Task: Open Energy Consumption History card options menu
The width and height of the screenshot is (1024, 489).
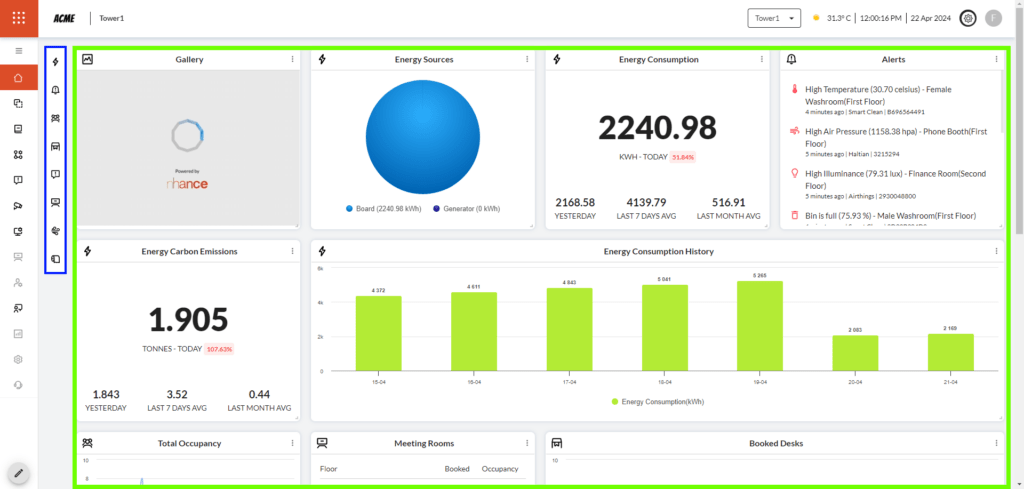Action: coord(996,251)
